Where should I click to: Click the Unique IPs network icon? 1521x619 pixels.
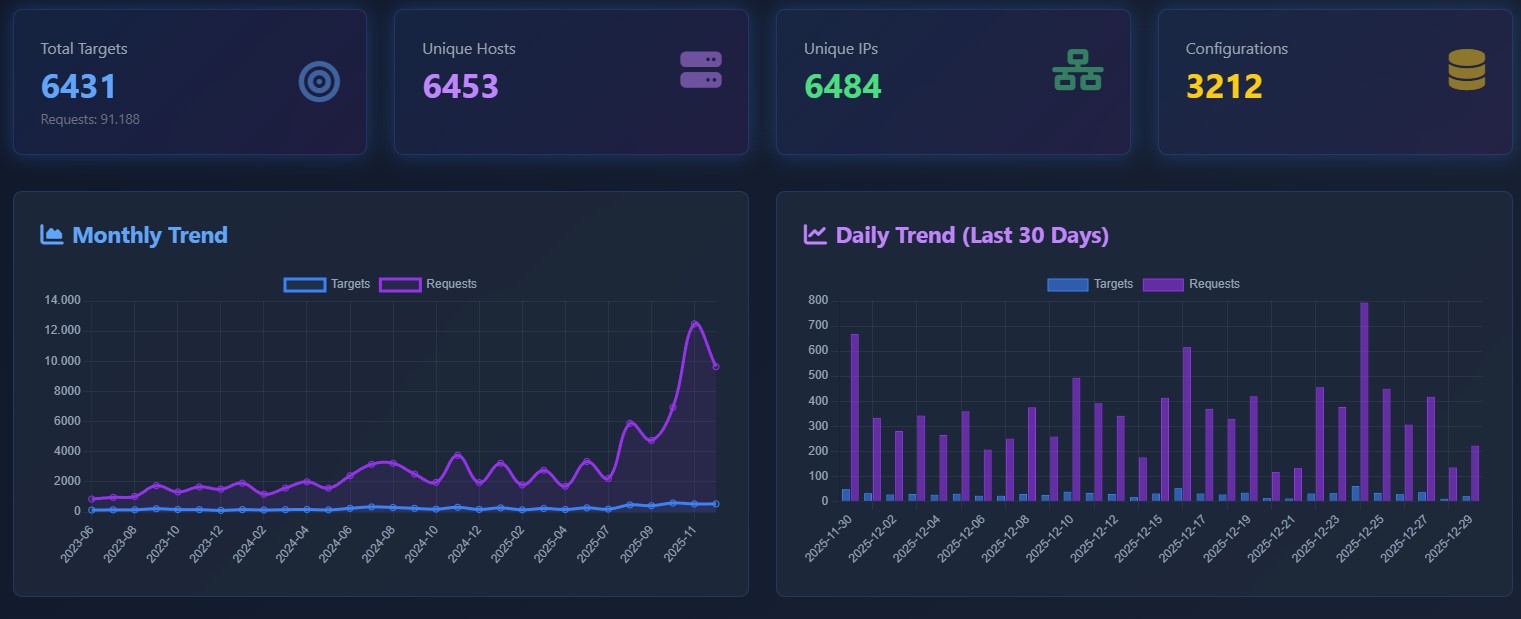[x=1077, y=70]
